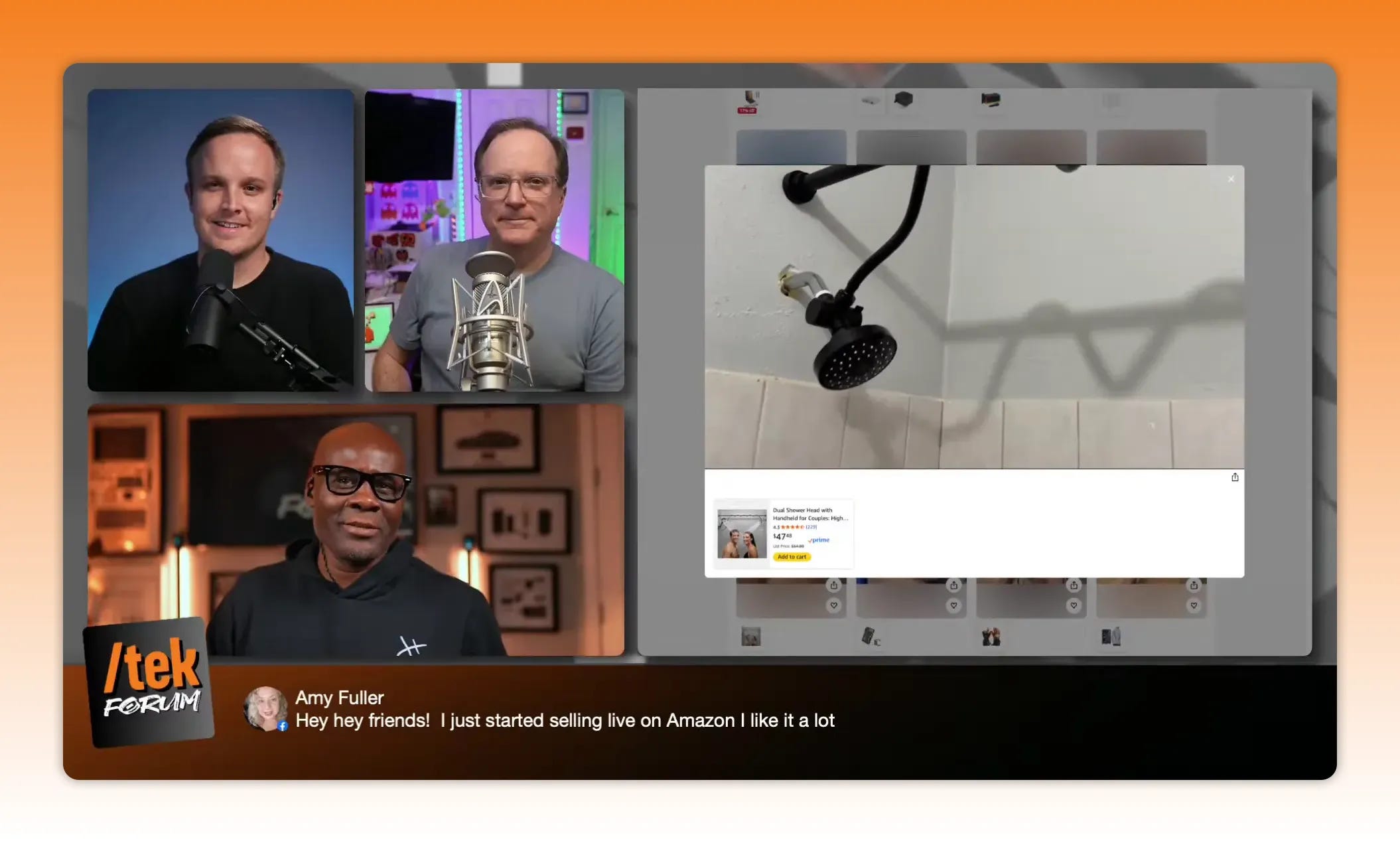Click the (229) review count link
1400x843 pixels.
[811, 527]
